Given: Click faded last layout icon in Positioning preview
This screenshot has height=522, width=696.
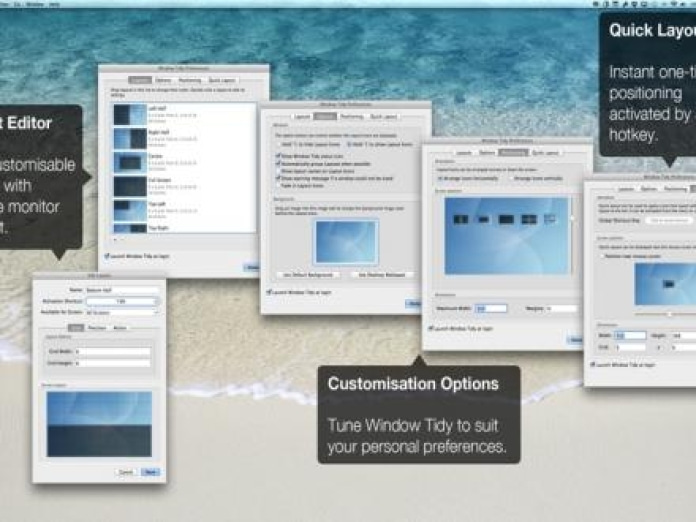Looking at the screenshot, I should 550,219.
